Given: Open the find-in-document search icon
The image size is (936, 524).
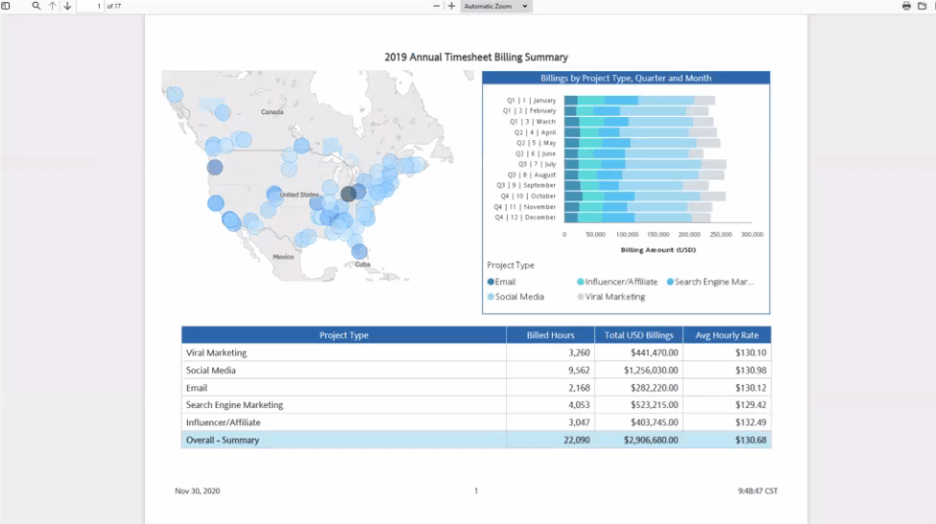Looking at the screenshot, I should click(x=37, y=6).
